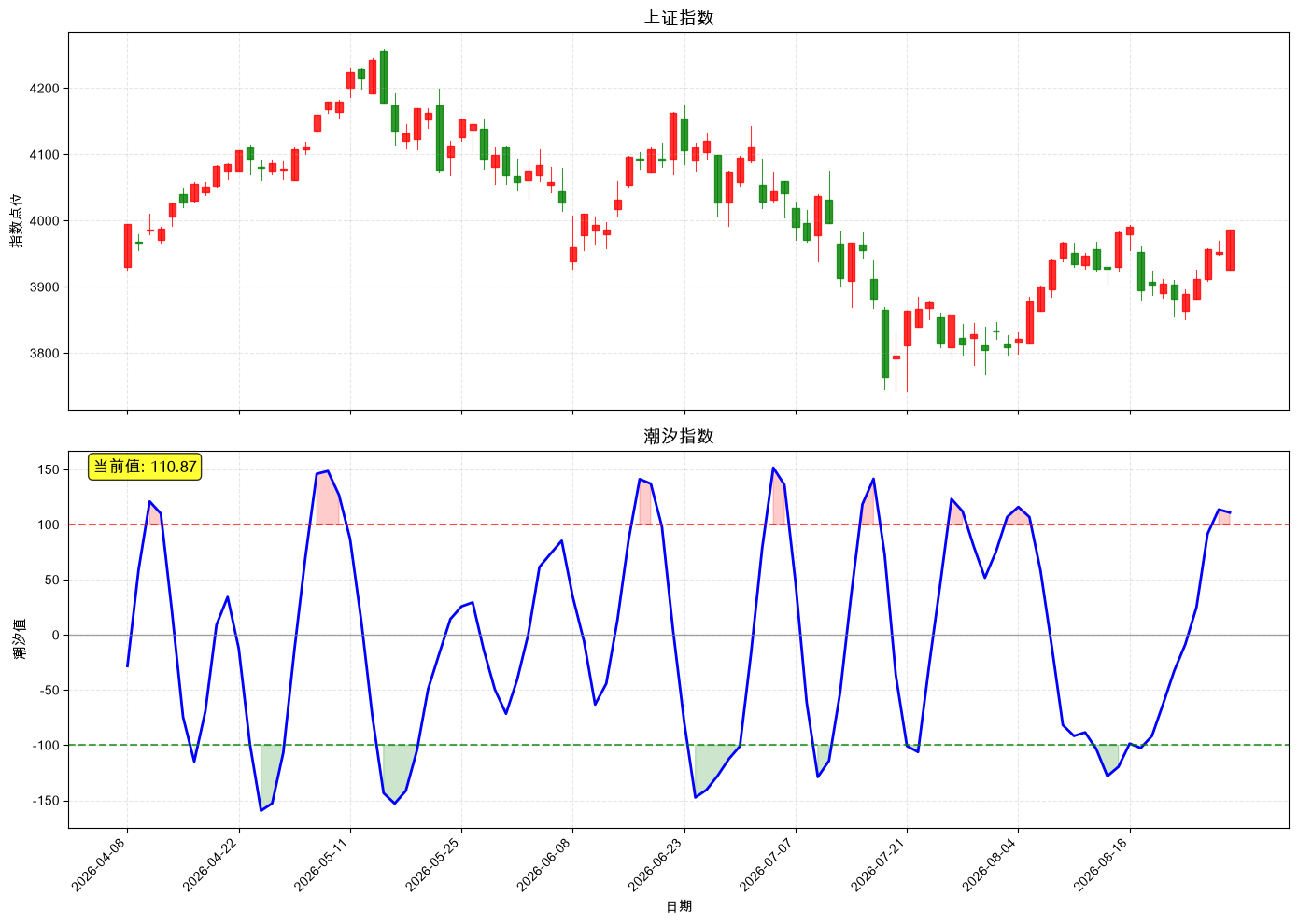Click the lower chart title "潮汐指数"

point(679,436)
